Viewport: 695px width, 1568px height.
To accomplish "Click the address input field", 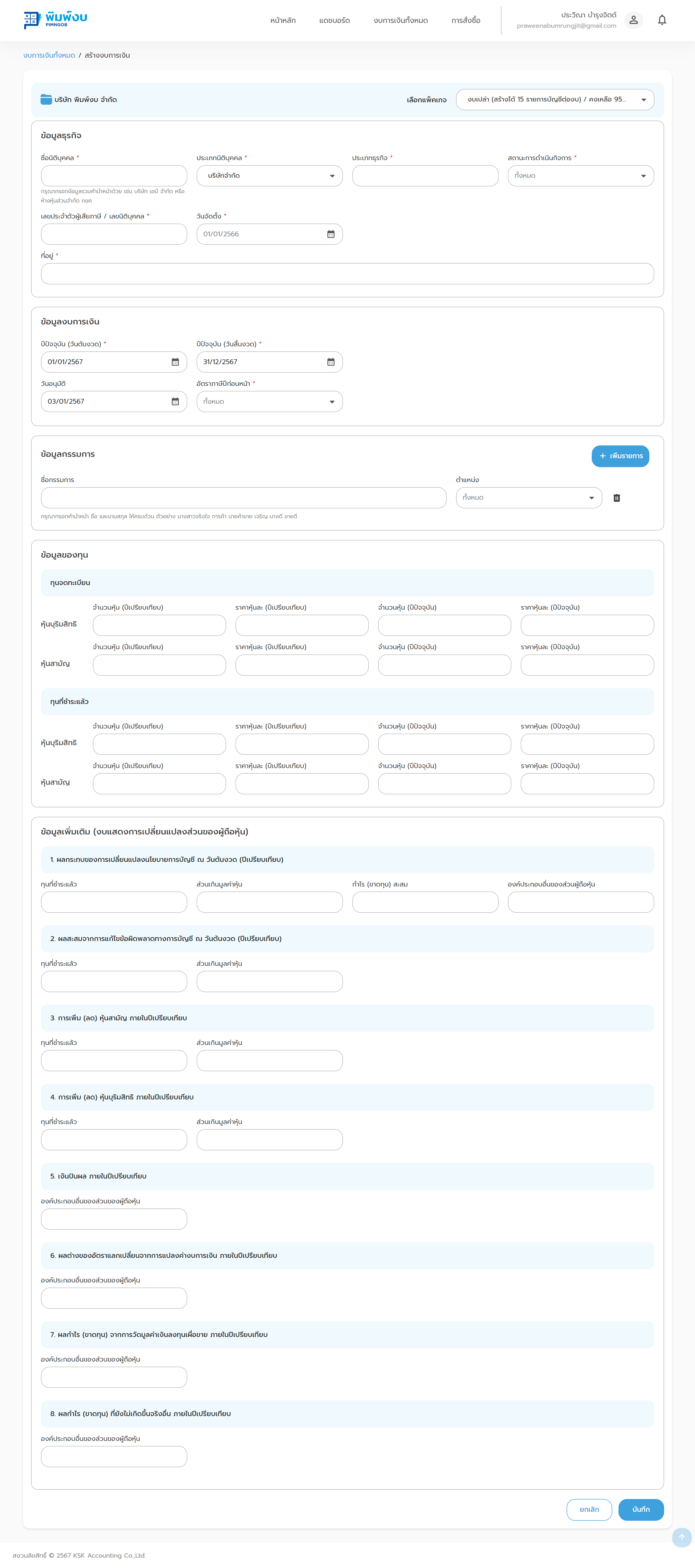I will (x=347, y=274).
